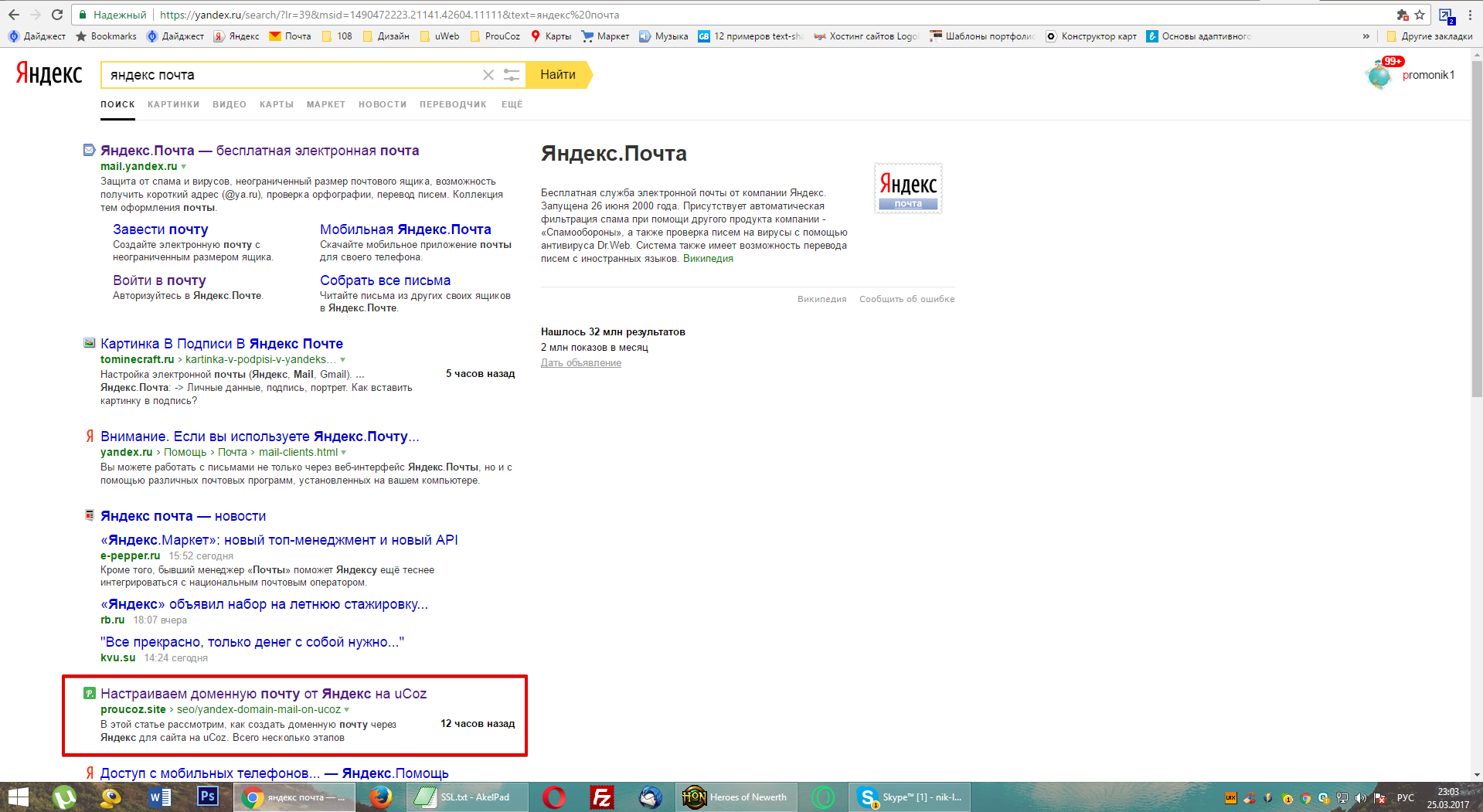Open advanced search settings icon
Viewport: 1483px width, 812px height.
(x=512, y=75)
